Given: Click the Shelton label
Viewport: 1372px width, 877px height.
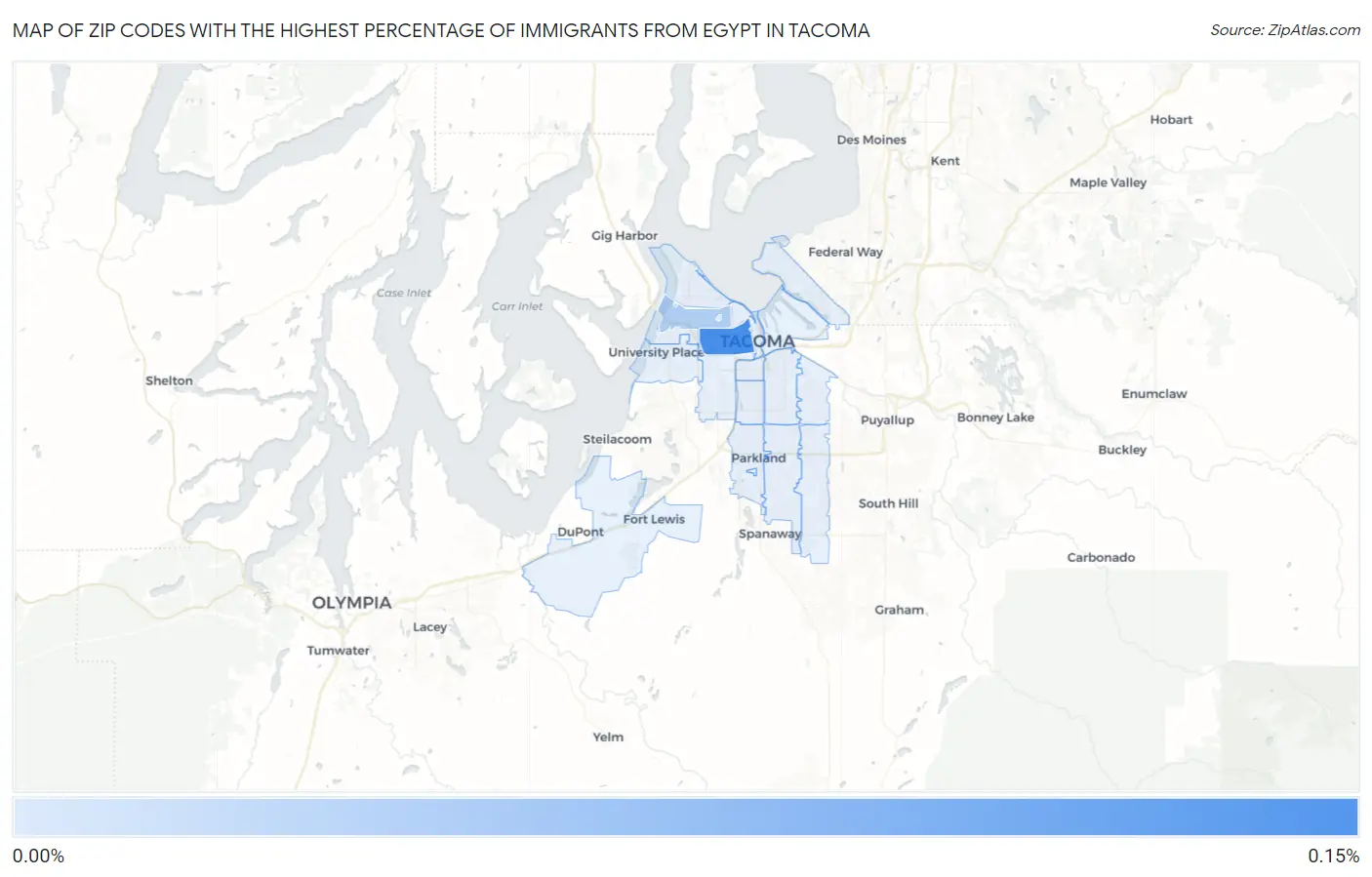Looking at the screenshot, I should 169,380.
